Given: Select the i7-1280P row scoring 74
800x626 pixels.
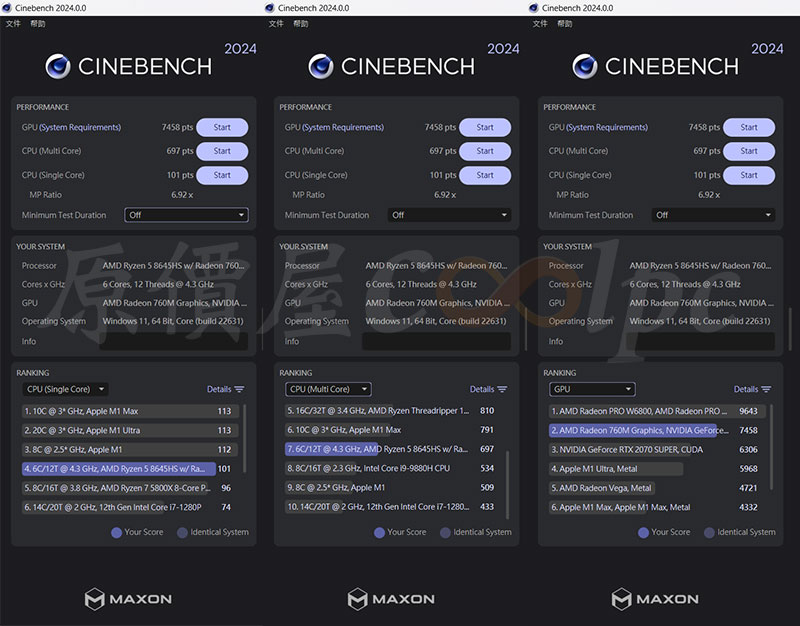Looking at the screenshot, I should pos(127,507).
